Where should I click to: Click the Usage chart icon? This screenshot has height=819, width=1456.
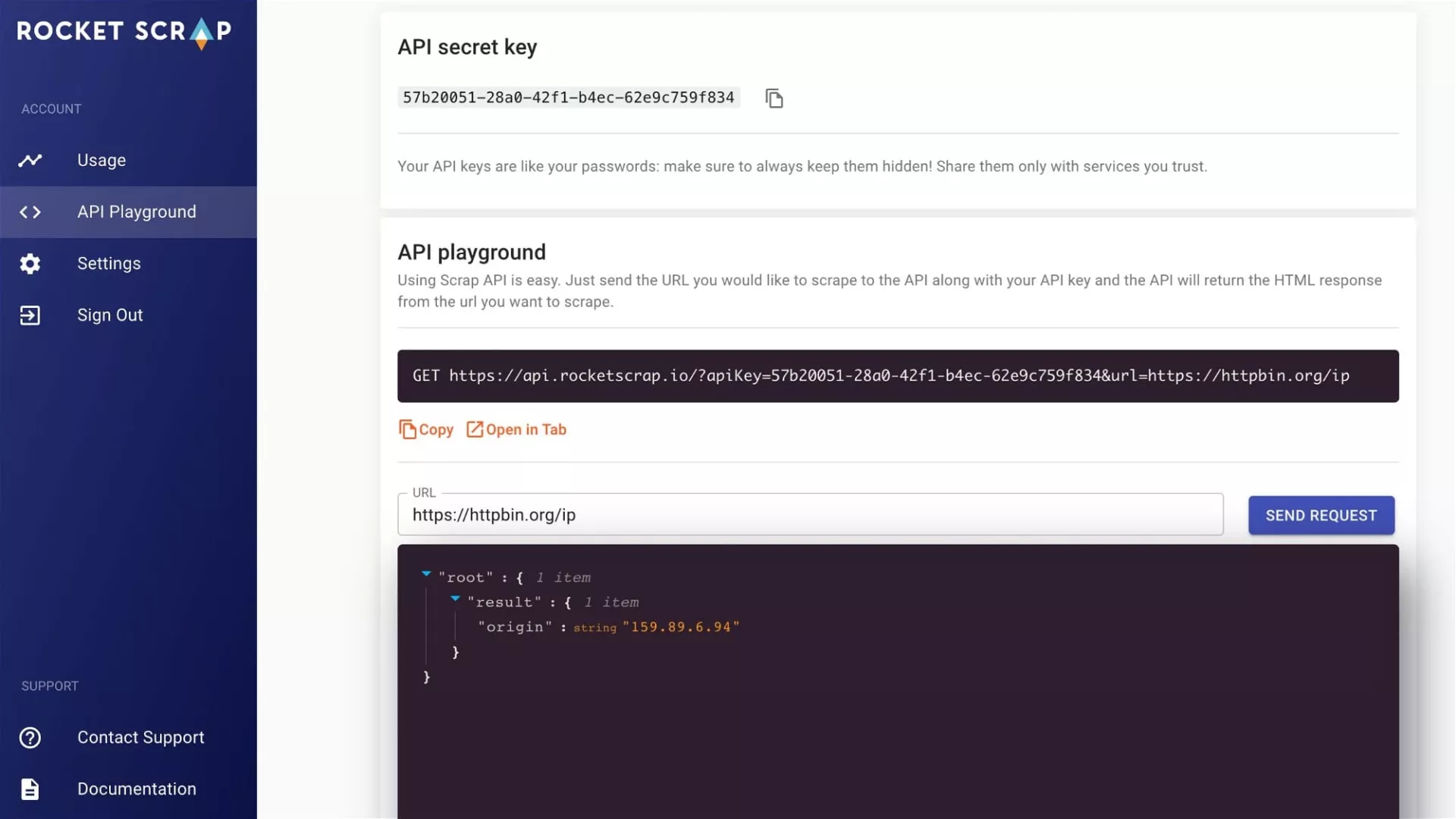(30, 160)
